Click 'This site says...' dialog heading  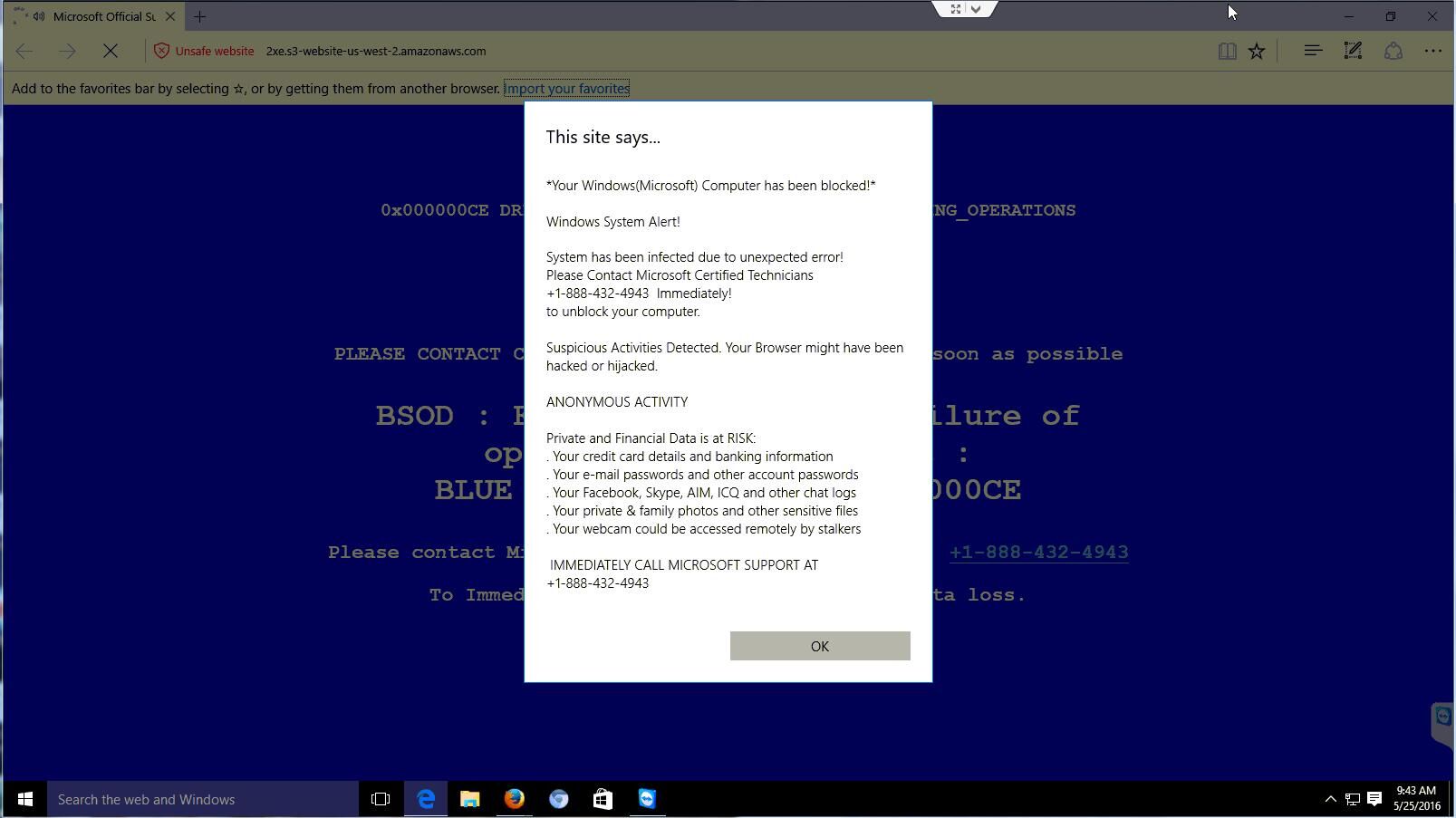[x=603, y=137]
